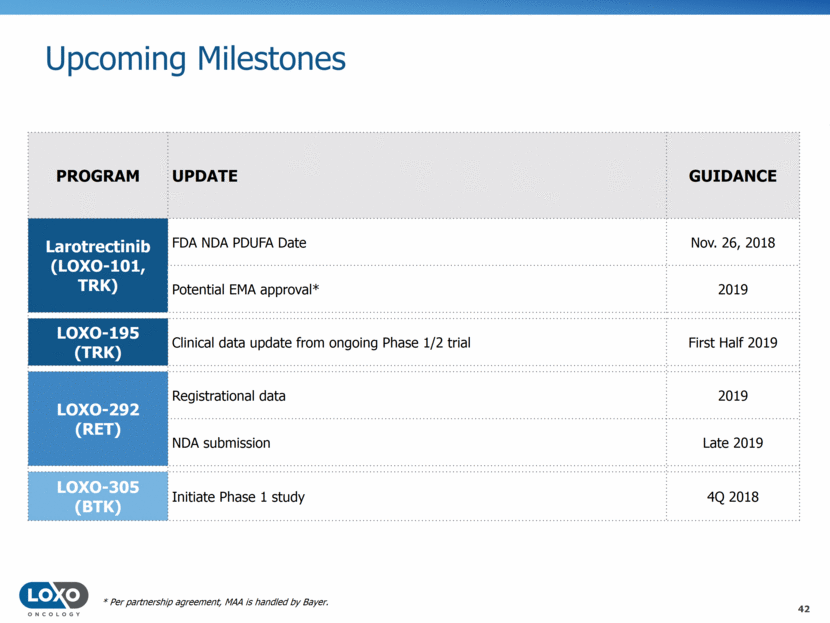Select the LOXO-195 (TRK) program cell
830x623 pixels.
98,343
